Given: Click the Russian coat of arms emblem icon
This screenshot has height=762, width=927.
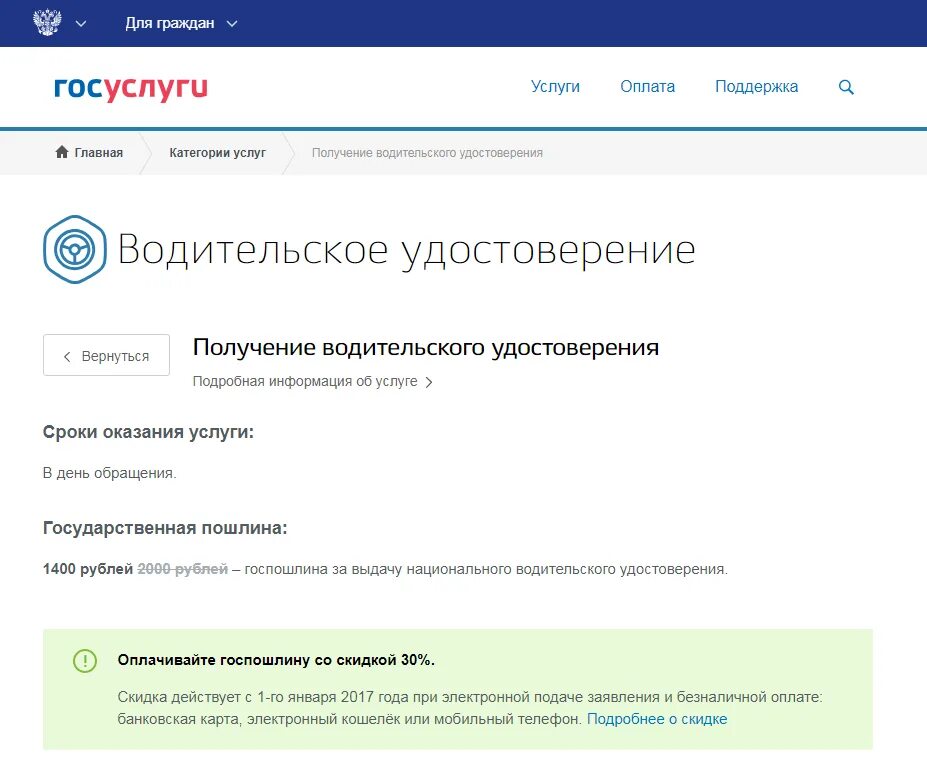Looking at the screenshot, I should tap(47, 22).
